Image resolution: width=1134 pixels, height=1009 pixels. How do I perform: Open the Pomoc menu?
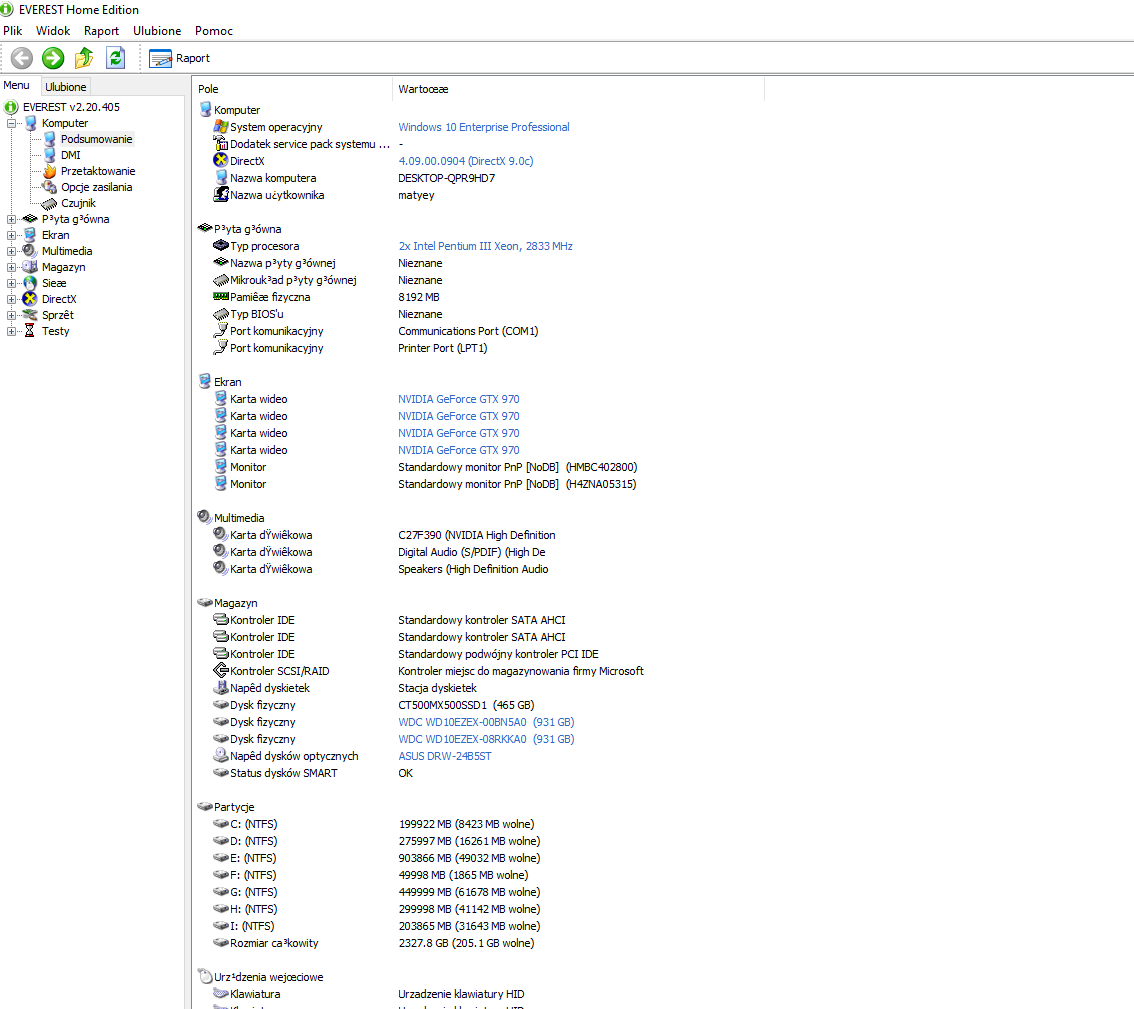click(213, 30)
